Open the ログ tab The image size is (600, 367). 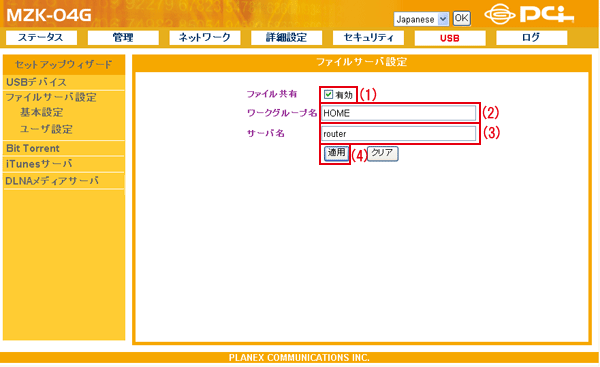click(532, 38)
